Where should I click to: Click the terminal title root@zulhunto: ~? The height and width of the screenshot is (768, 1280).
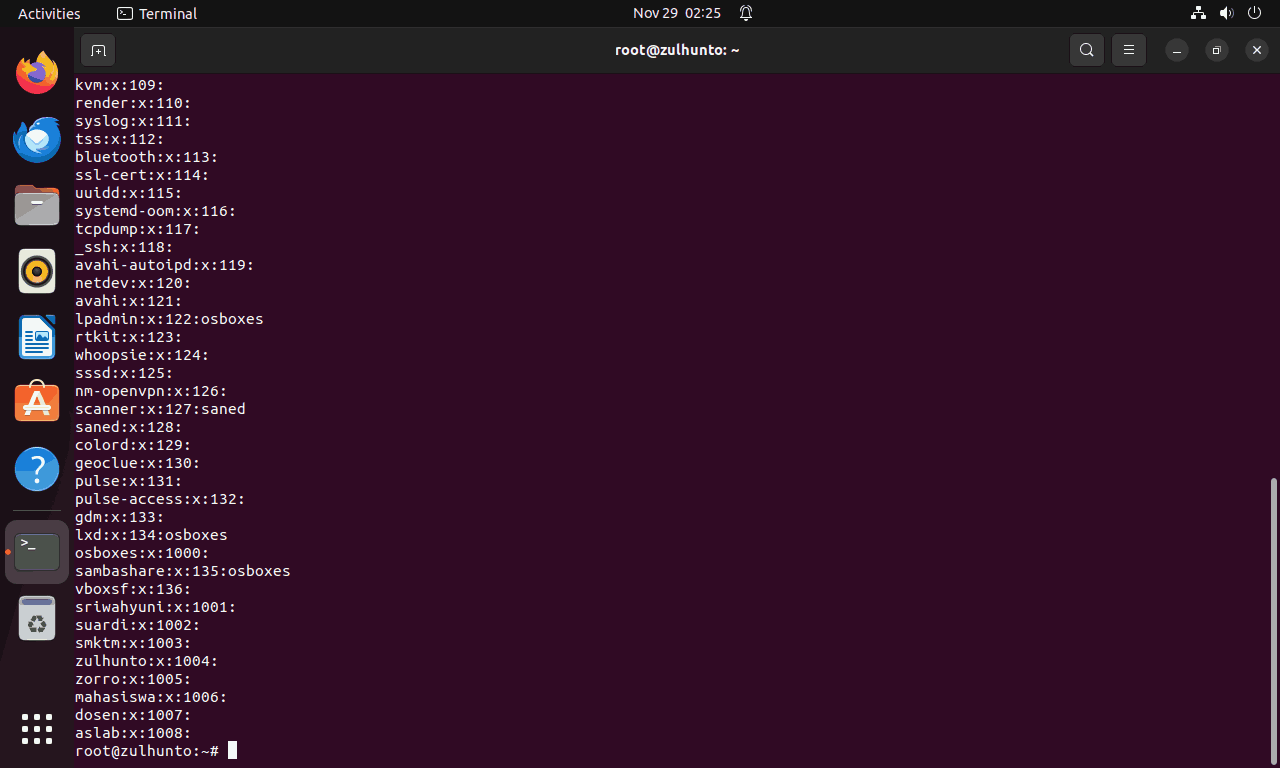(x=677, y=50)
